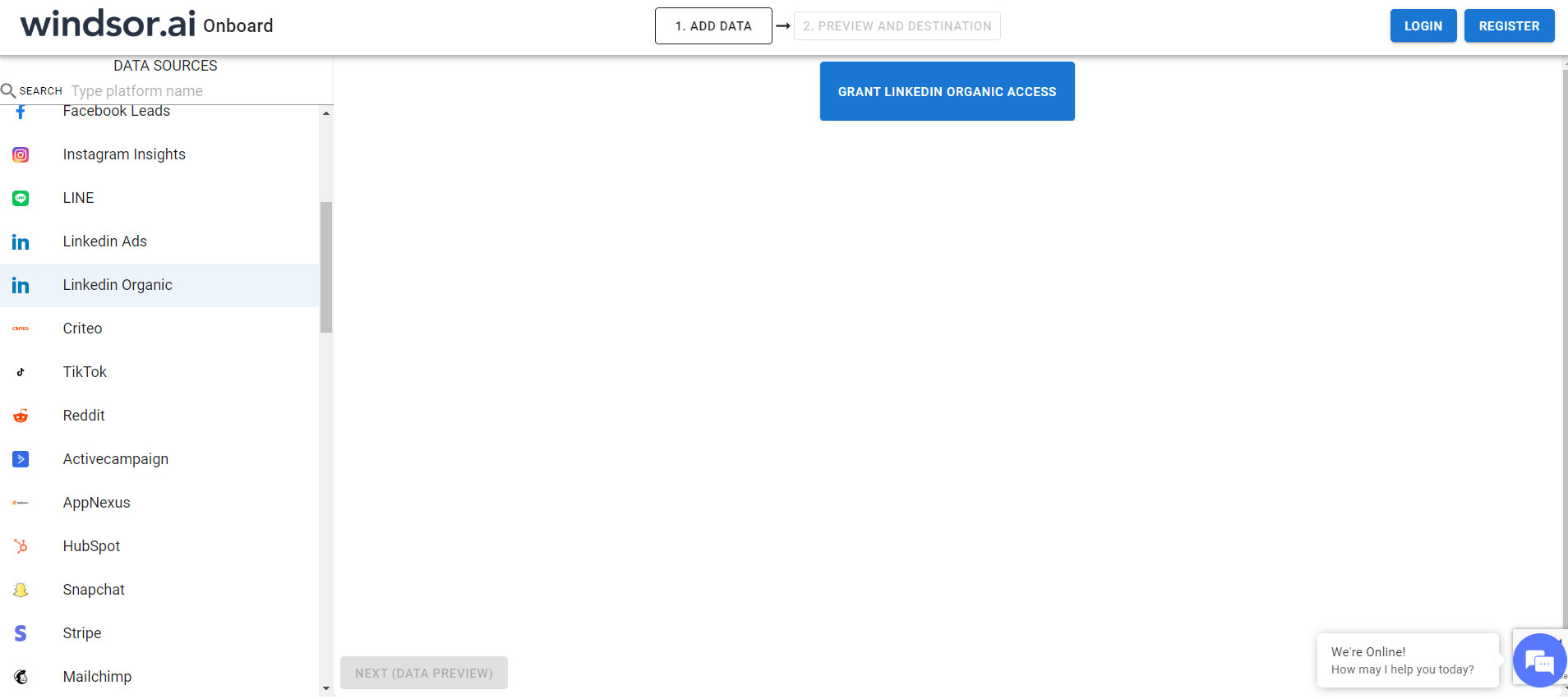This screenshot has height=699, width=1568.
Task: Choose LINE from the sources list
Action: tap(159, 198)
